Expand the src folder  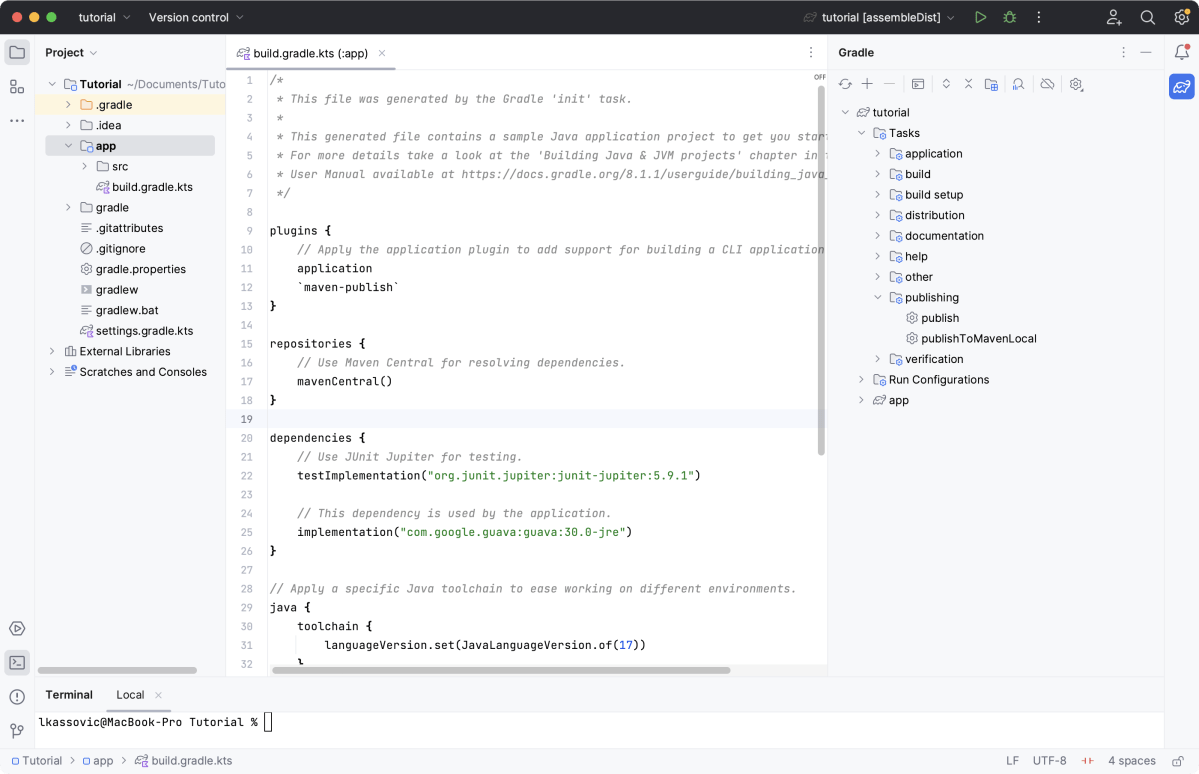pyautogui.click(x=84, y=167)
